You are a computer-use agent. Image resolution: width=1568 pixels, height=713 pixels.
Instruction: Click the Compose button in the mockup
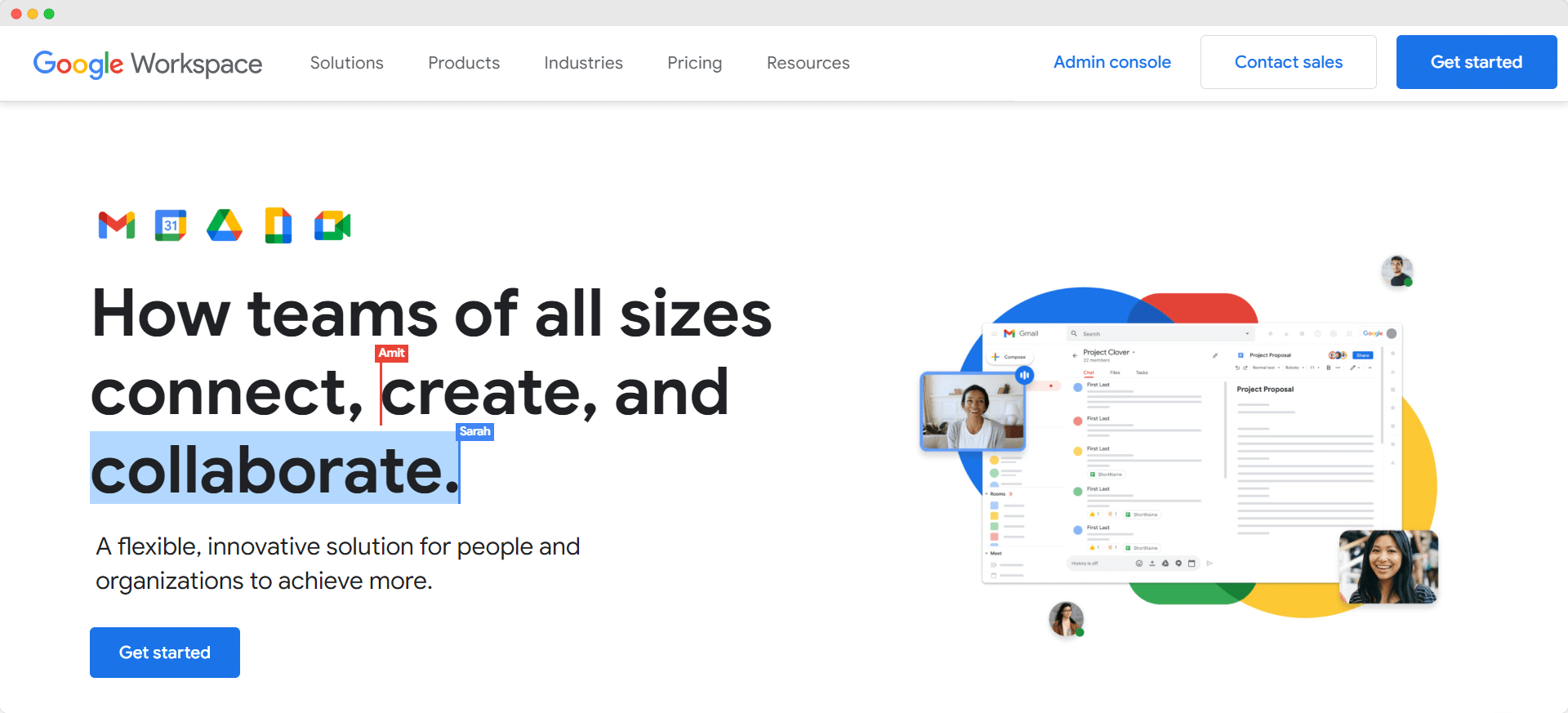(1009, 357)
